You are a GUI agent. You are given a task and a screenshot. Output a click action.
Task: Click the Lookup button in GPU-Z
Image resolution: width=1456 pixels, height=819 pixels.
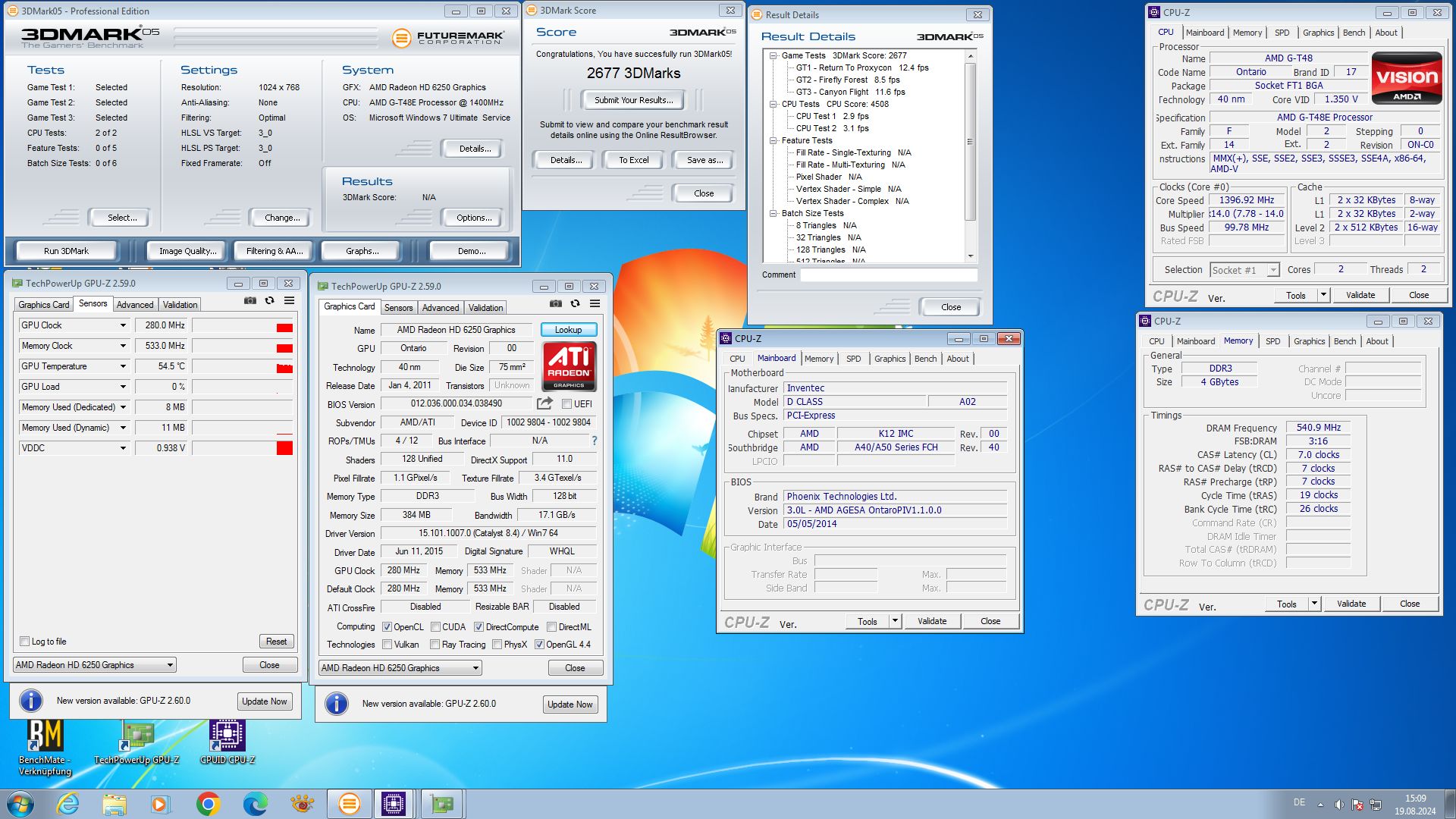(568, 330)
